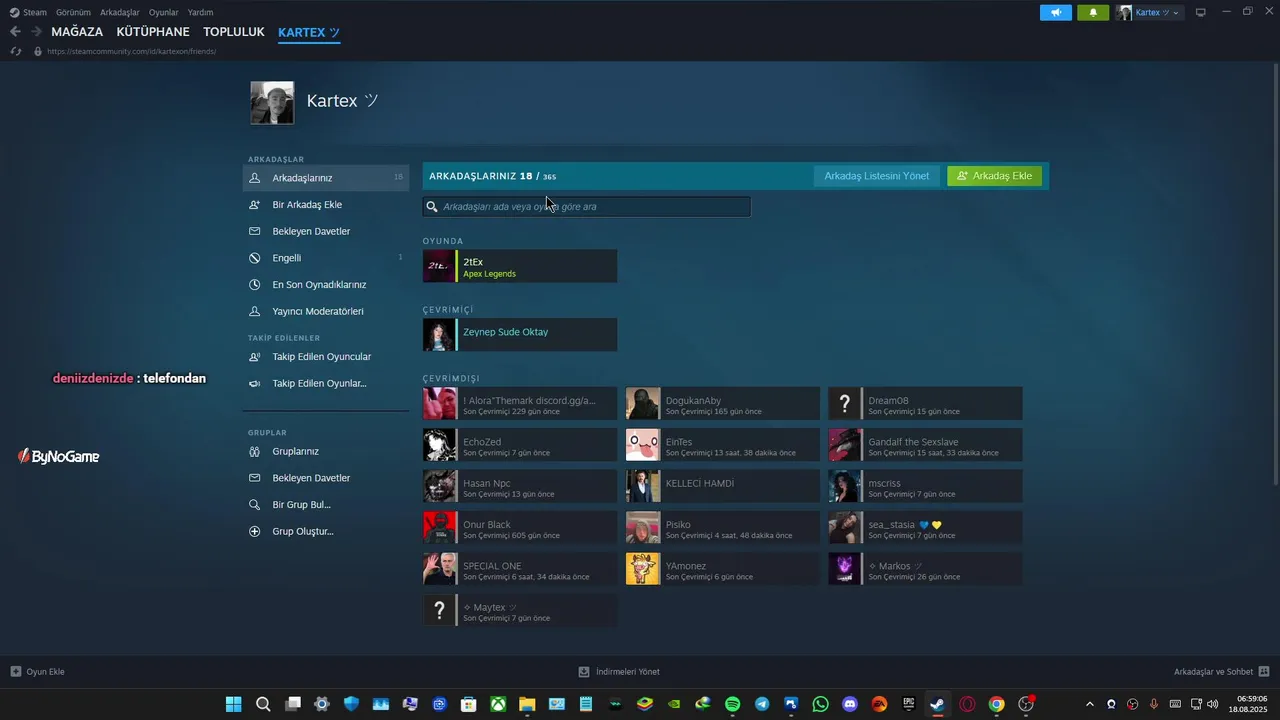Go to the KÜTÜPHANE tab
Image resolution: width=1280 pixels, height=720 pixels.
click(153, 32)
